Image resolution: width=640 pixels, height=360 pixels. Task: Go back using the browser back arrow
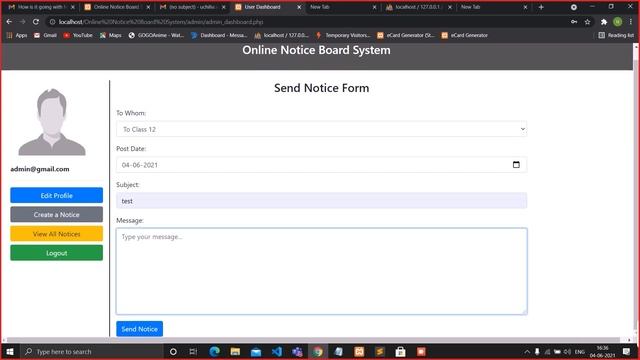pyautogui.click(x=9, y=22)
